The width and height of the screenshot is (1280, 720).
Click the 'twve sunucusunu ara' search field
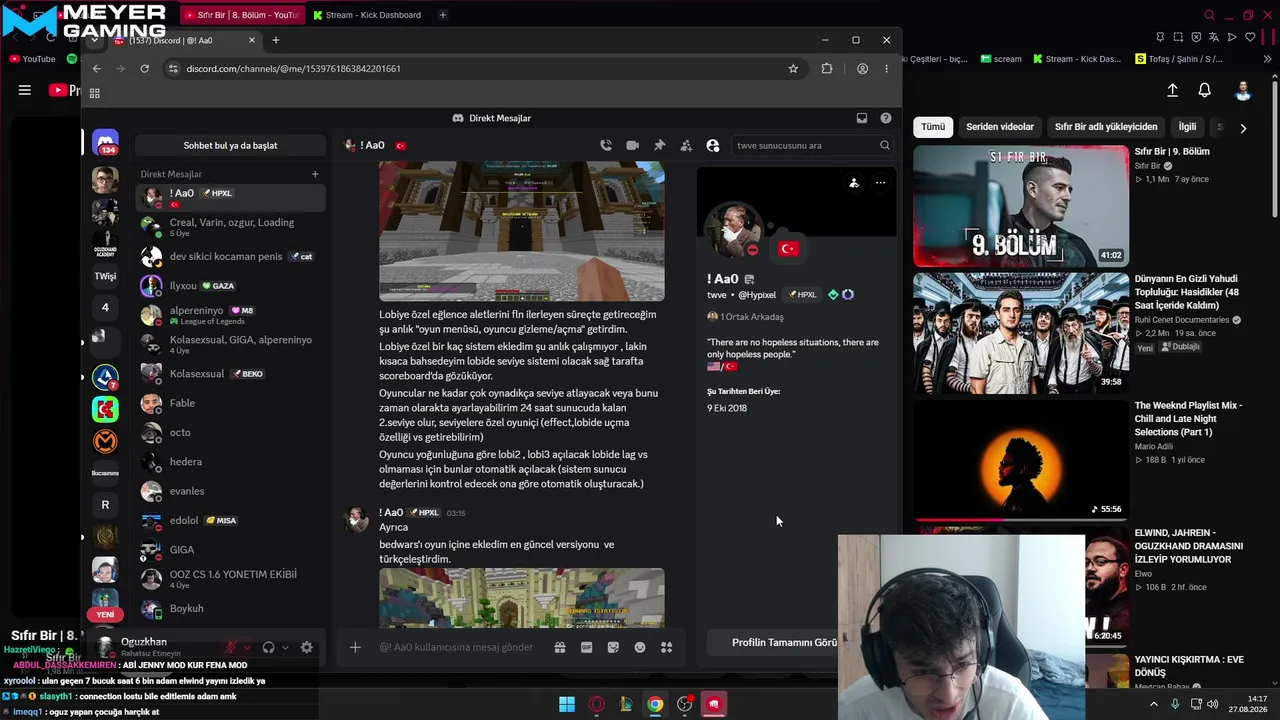[812, 145]
